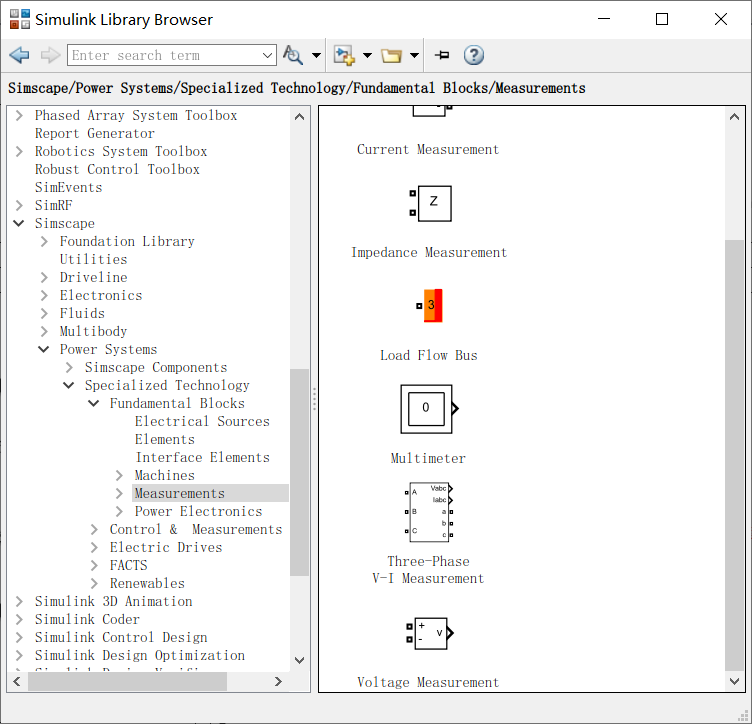The height and width of the screenshot is (724, 752).
Task: Click the forward navigation arrow
Action: click(x=50, y=55)
